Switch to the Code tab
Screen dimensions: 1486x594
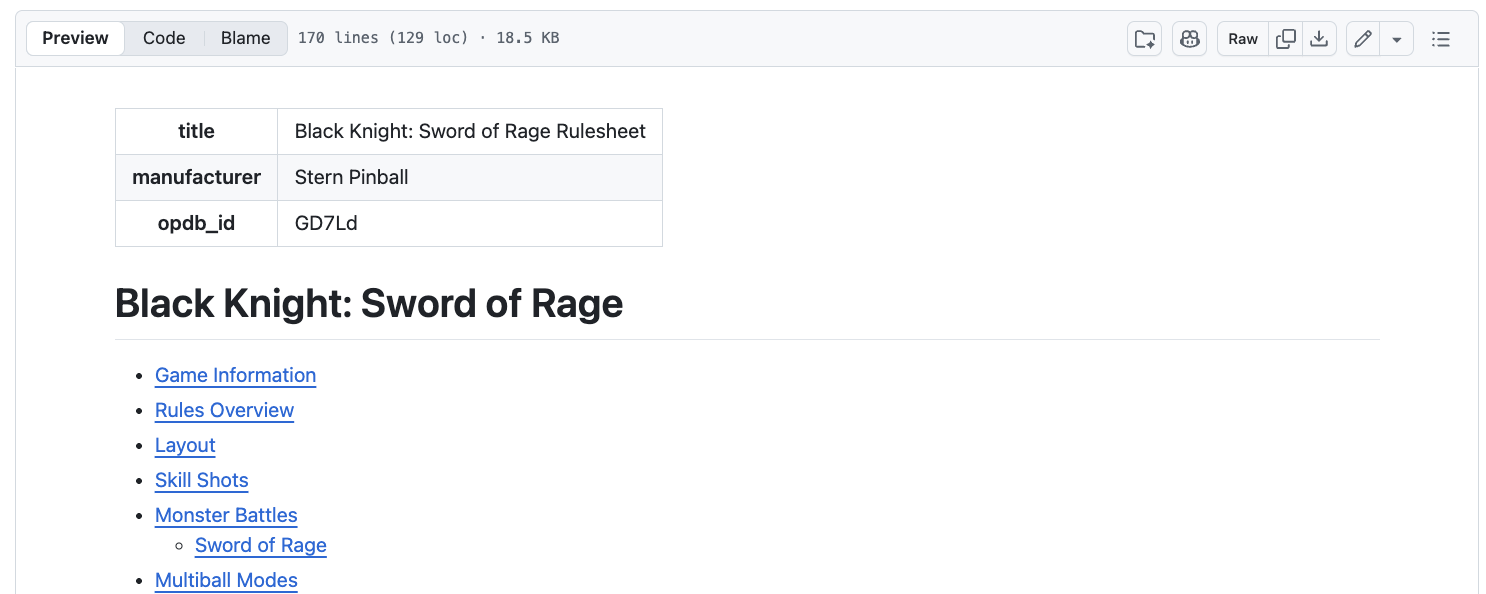coord(164,38)
